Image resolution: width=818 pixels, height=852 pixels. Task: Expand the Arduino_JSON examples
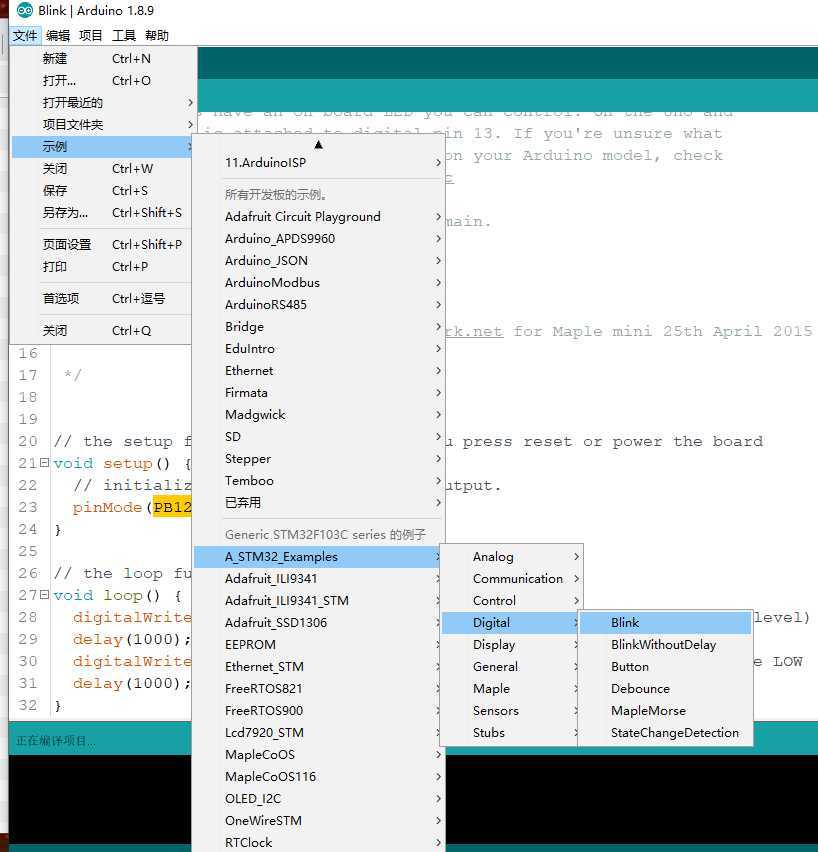click(x=319, y=261)
